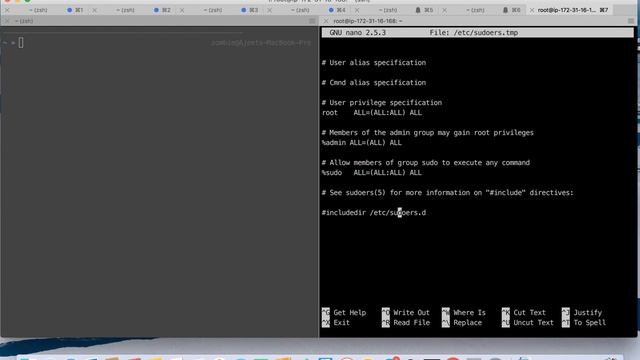The image size is (640, 360).
Task: Click the blue activity dot on tab ⌘3
Action: (x=244, y=10)
